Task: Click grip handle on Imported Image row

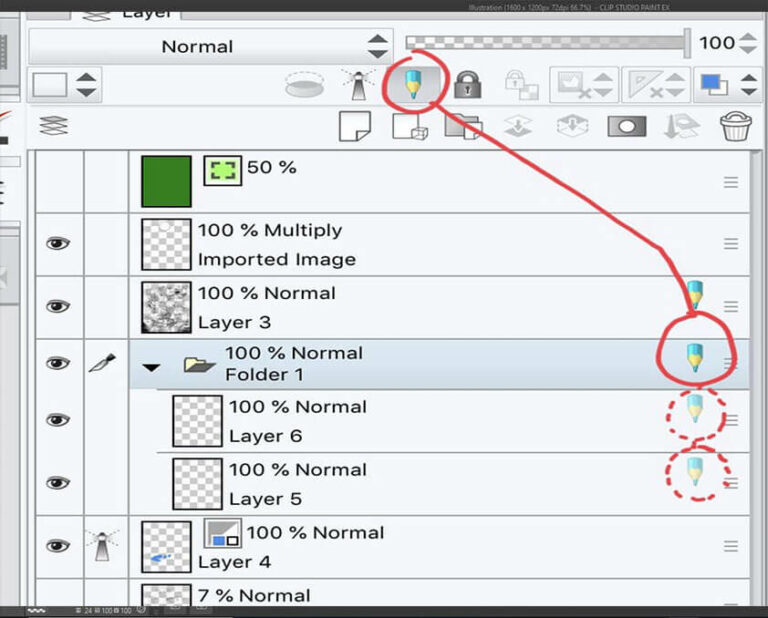Action: coord(731,243)
